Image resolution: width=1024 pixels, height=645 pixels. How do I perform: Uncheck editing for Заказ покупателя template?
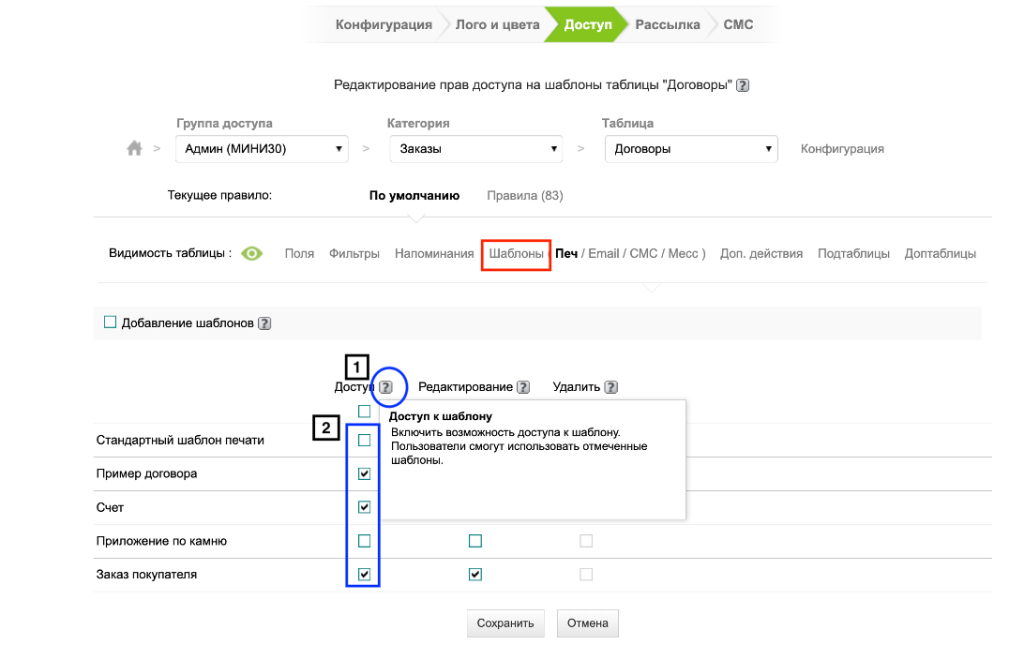pyautogui.click(x=475, y=575)
